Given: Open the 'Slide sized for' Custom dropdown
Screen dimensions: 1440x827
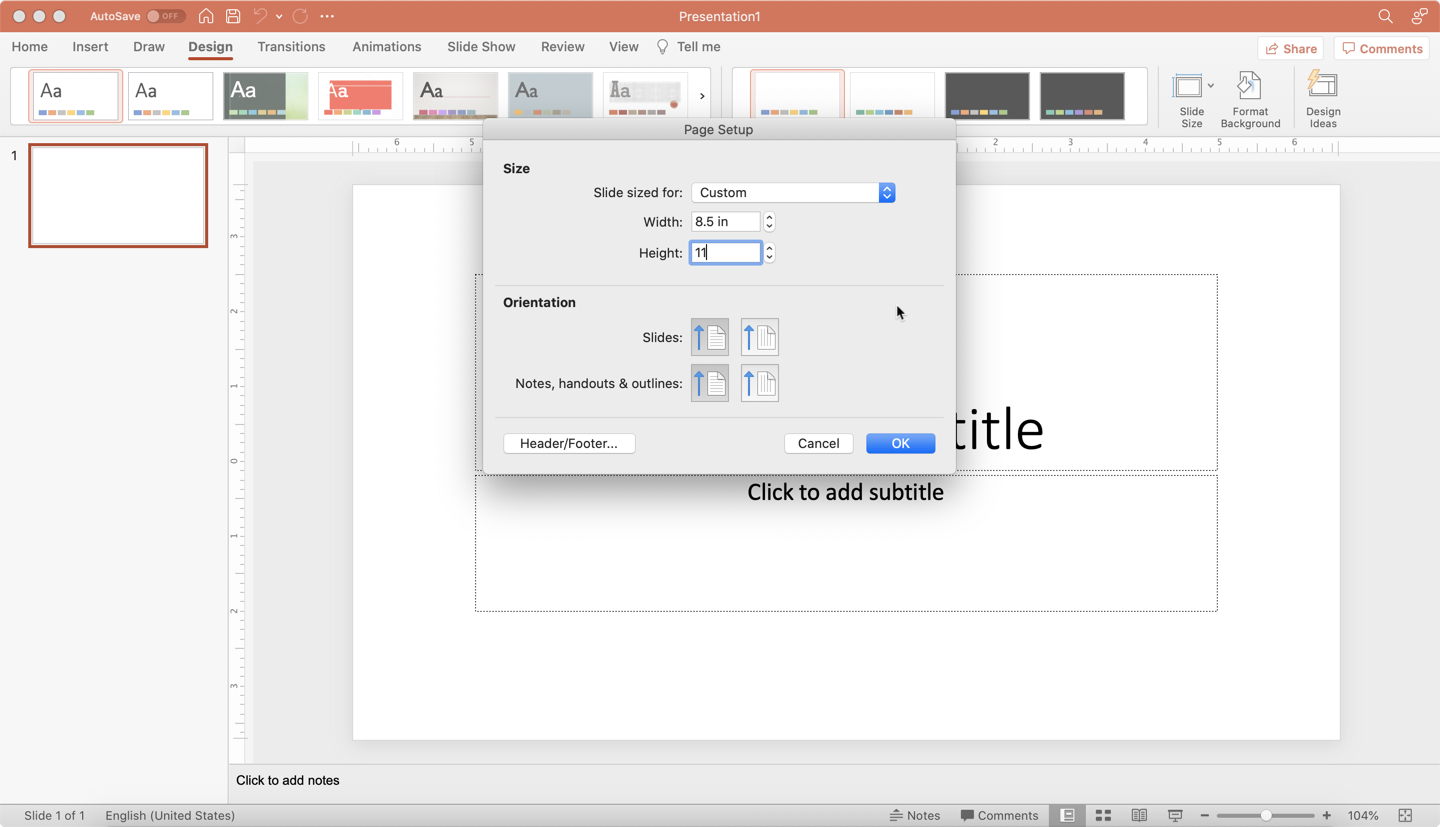Looking at the screenshot, I should pyautogui.click(x=793, y=193).
